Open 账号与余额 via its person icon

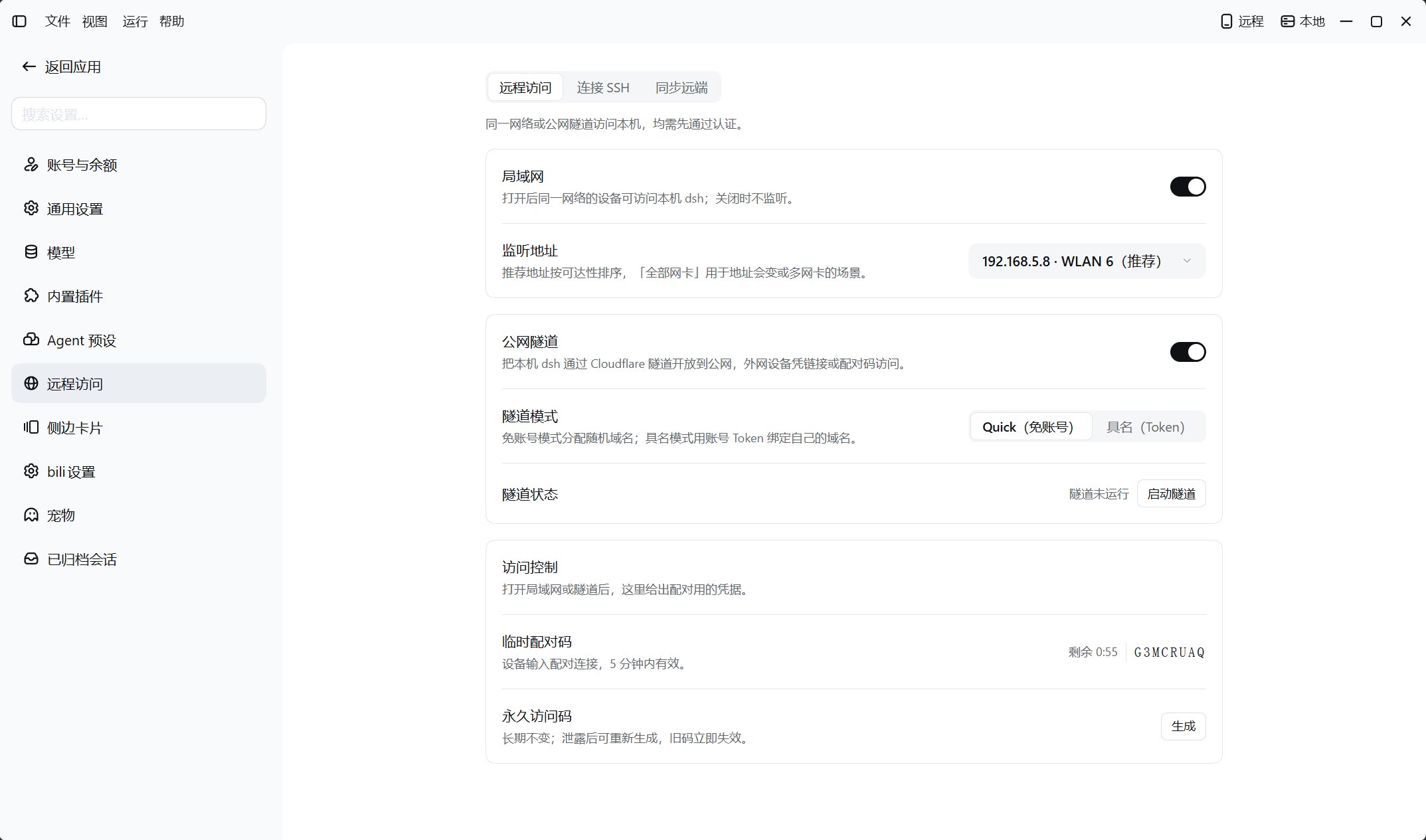pos(31,165)
